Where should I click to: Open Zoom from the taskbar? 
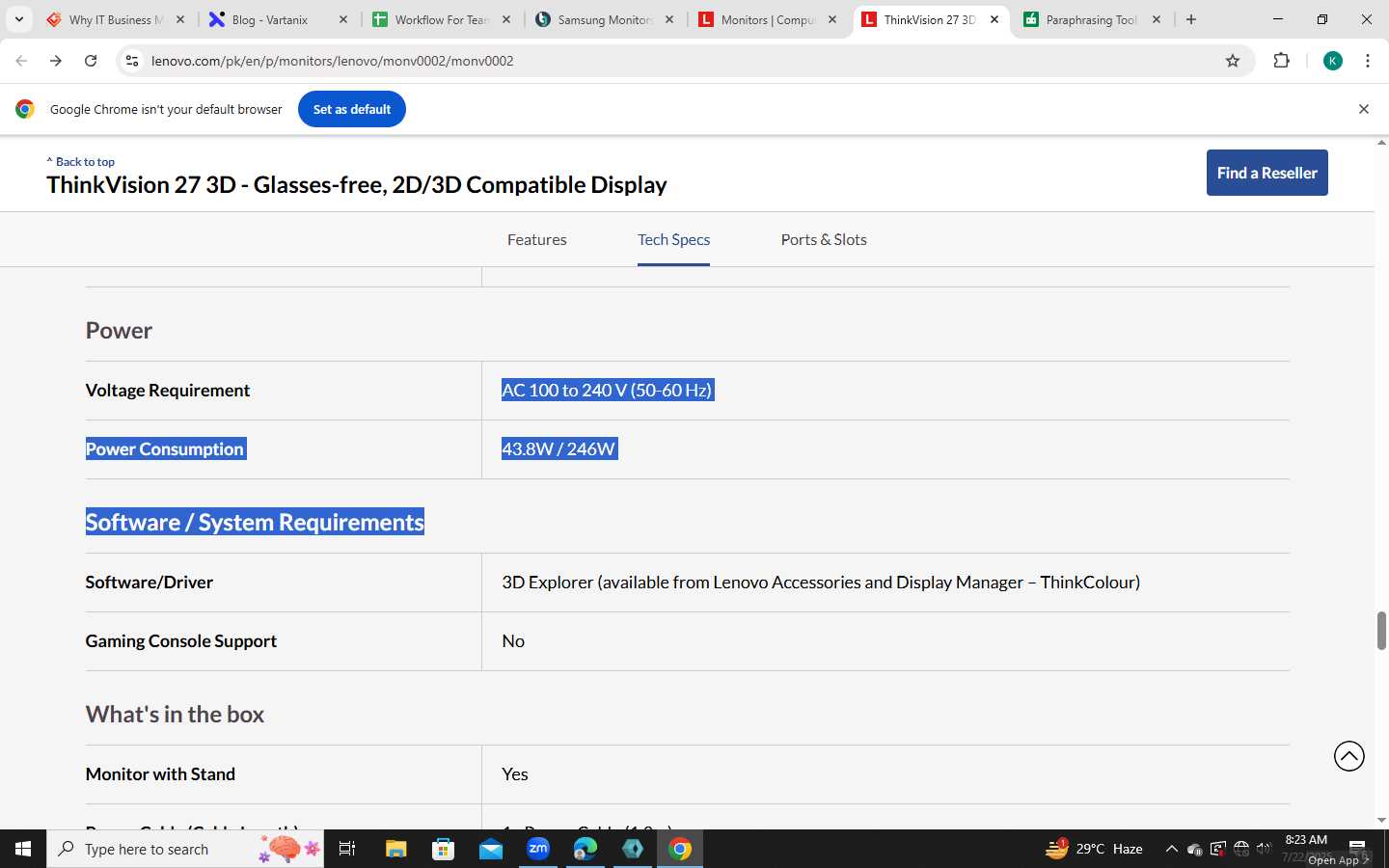click(x=538, y=849)
